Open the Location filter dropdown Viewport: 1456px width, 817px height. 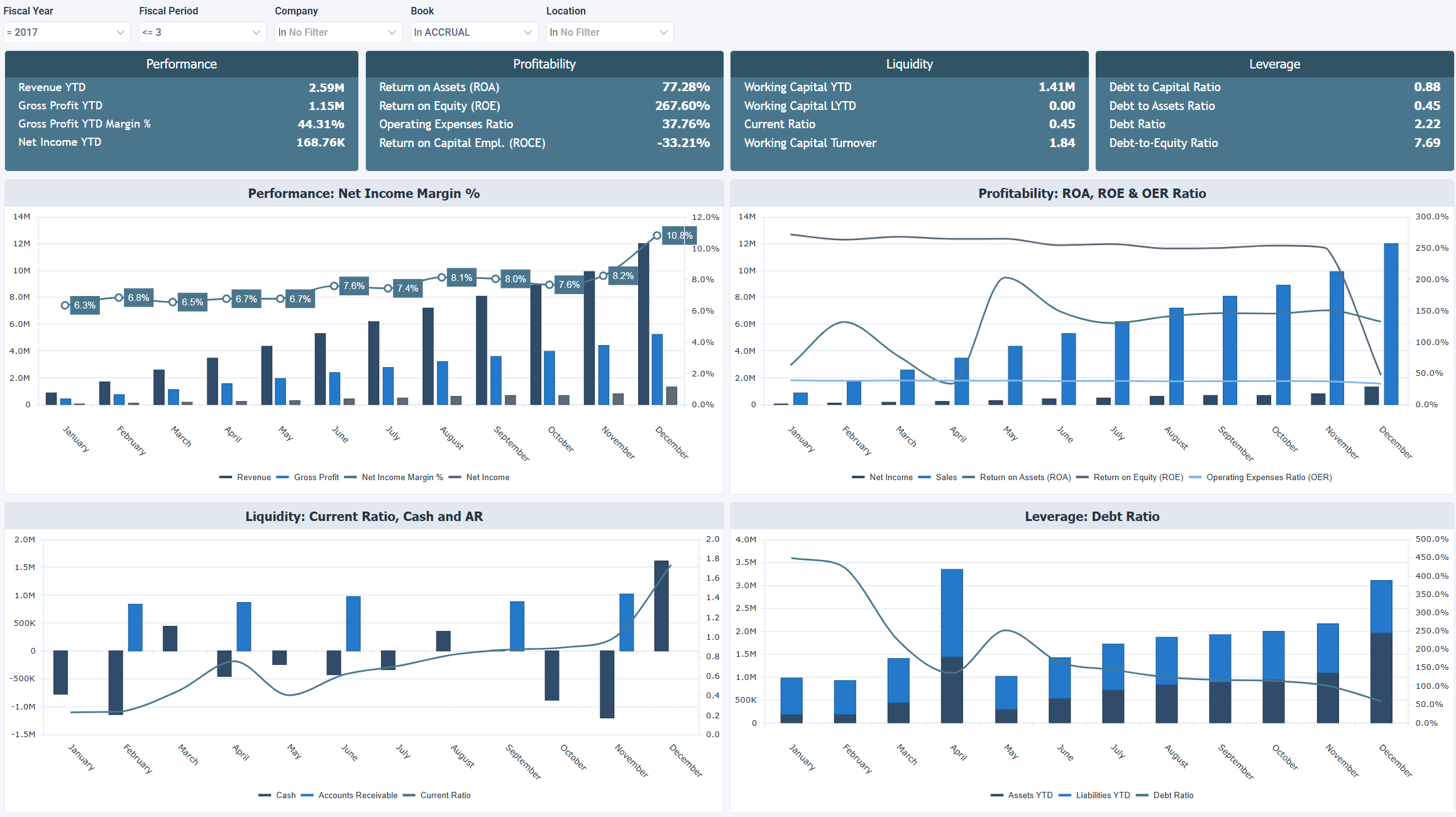(609, 32)
